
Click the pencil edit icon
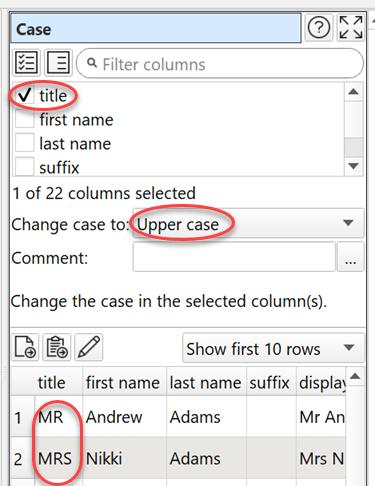coord(89,347)
